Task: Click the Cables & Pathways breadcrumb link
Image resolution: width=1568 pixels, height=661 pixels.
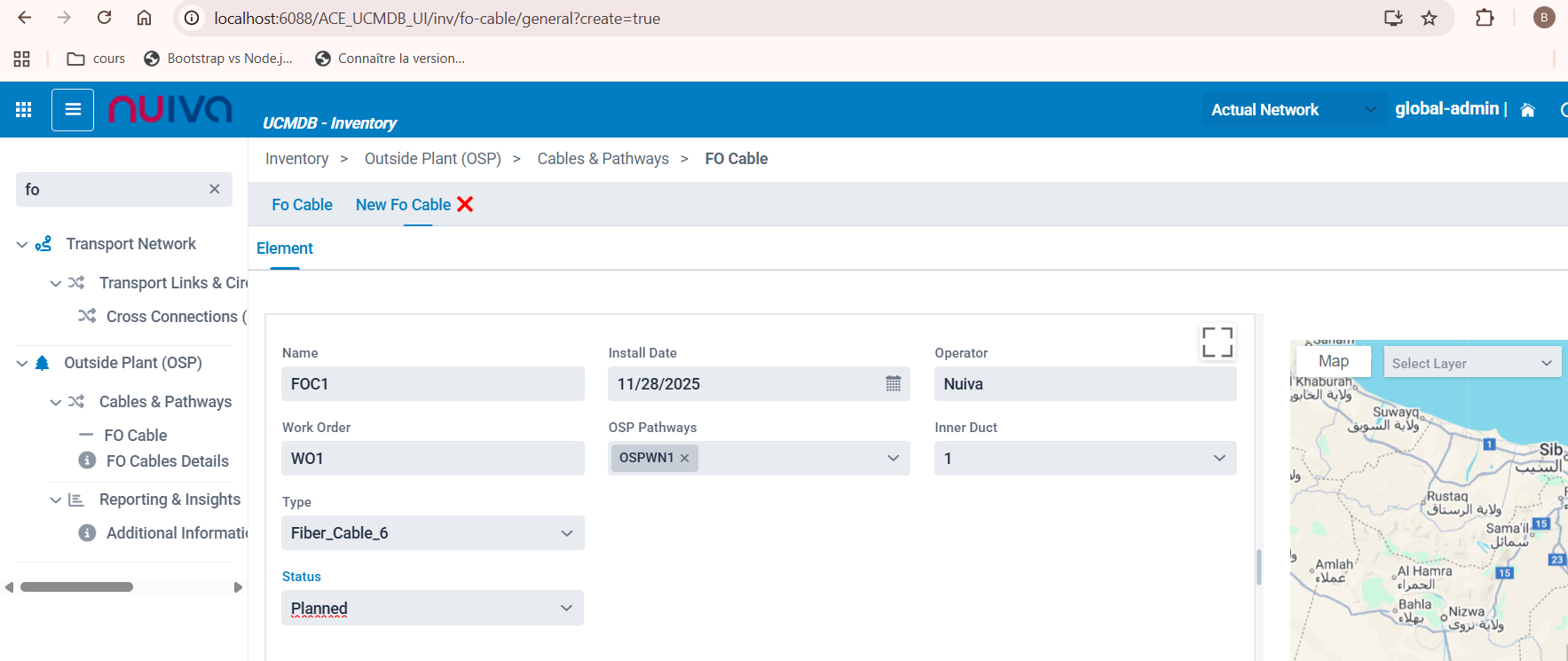Action: (x=603, y=159)
